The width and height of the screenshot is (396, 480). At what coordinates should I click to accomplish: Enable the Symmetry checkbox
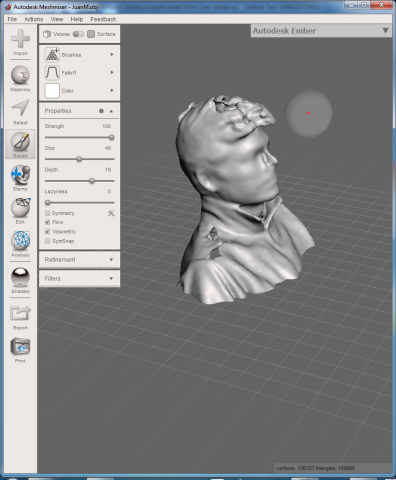(47, 213)
